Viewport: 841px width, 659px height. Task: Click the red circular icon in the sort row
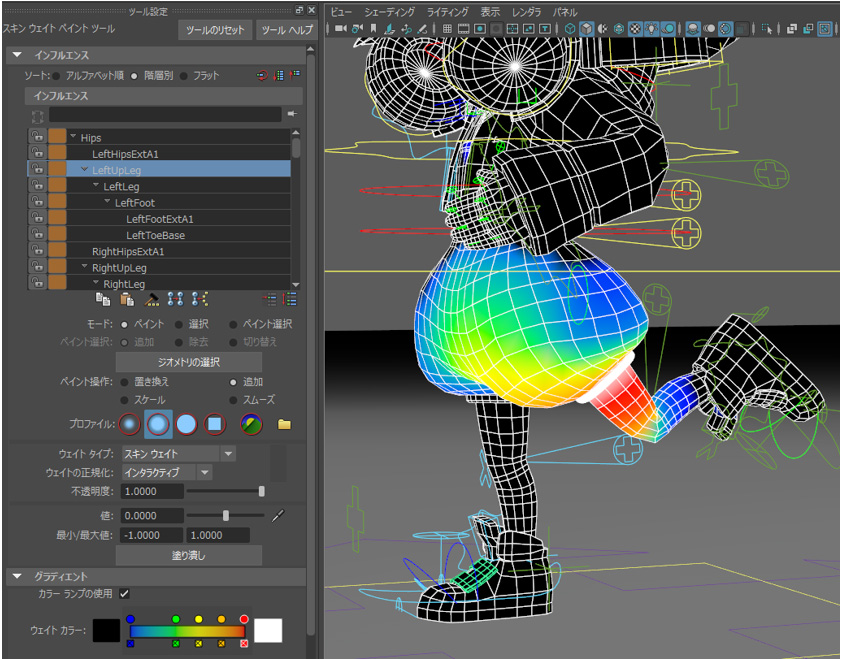pyautogui.click(x=262, y=75)
